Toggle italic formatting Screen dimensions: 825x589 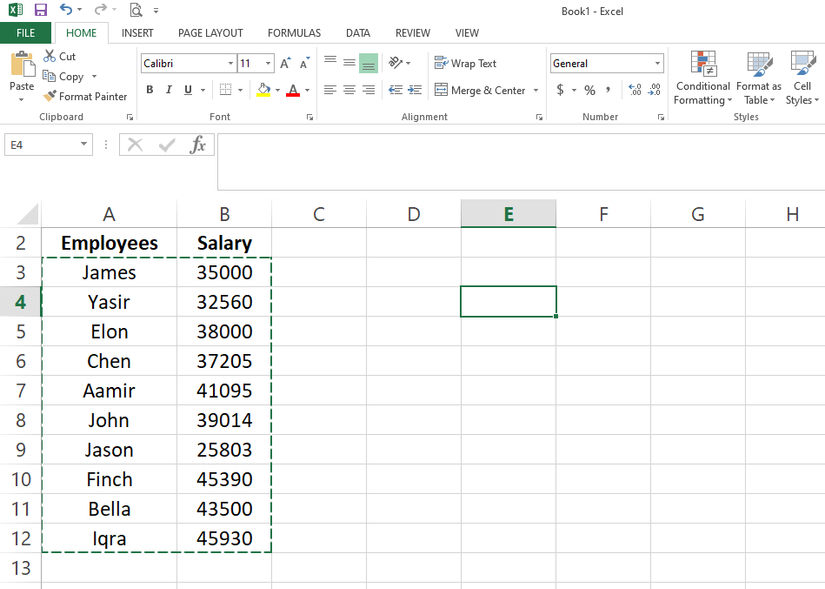tap(169, 90)
